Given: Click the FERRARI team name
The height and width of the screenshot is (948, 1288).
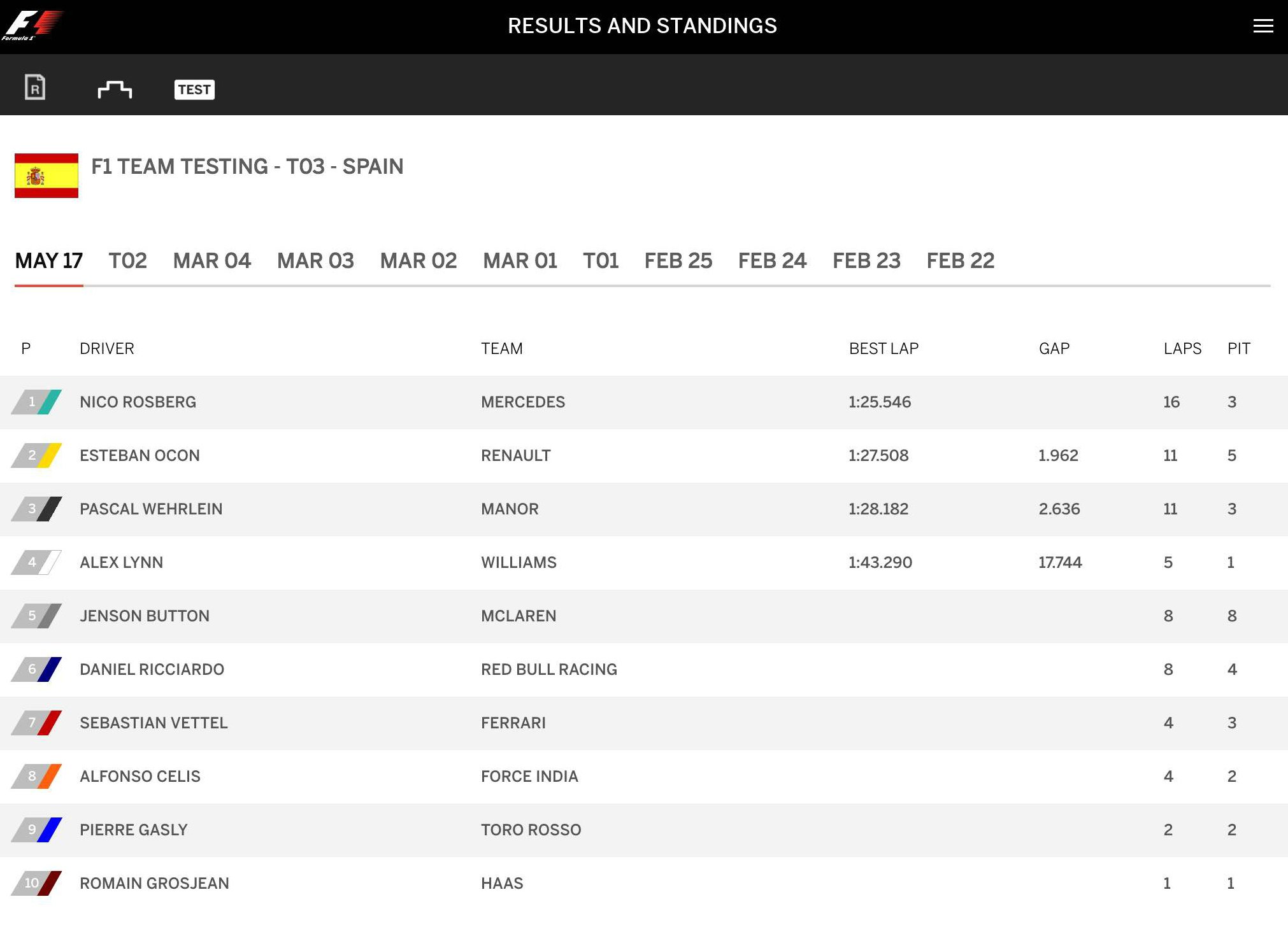Looking at the screenshot, I should [x=513, y=723].
